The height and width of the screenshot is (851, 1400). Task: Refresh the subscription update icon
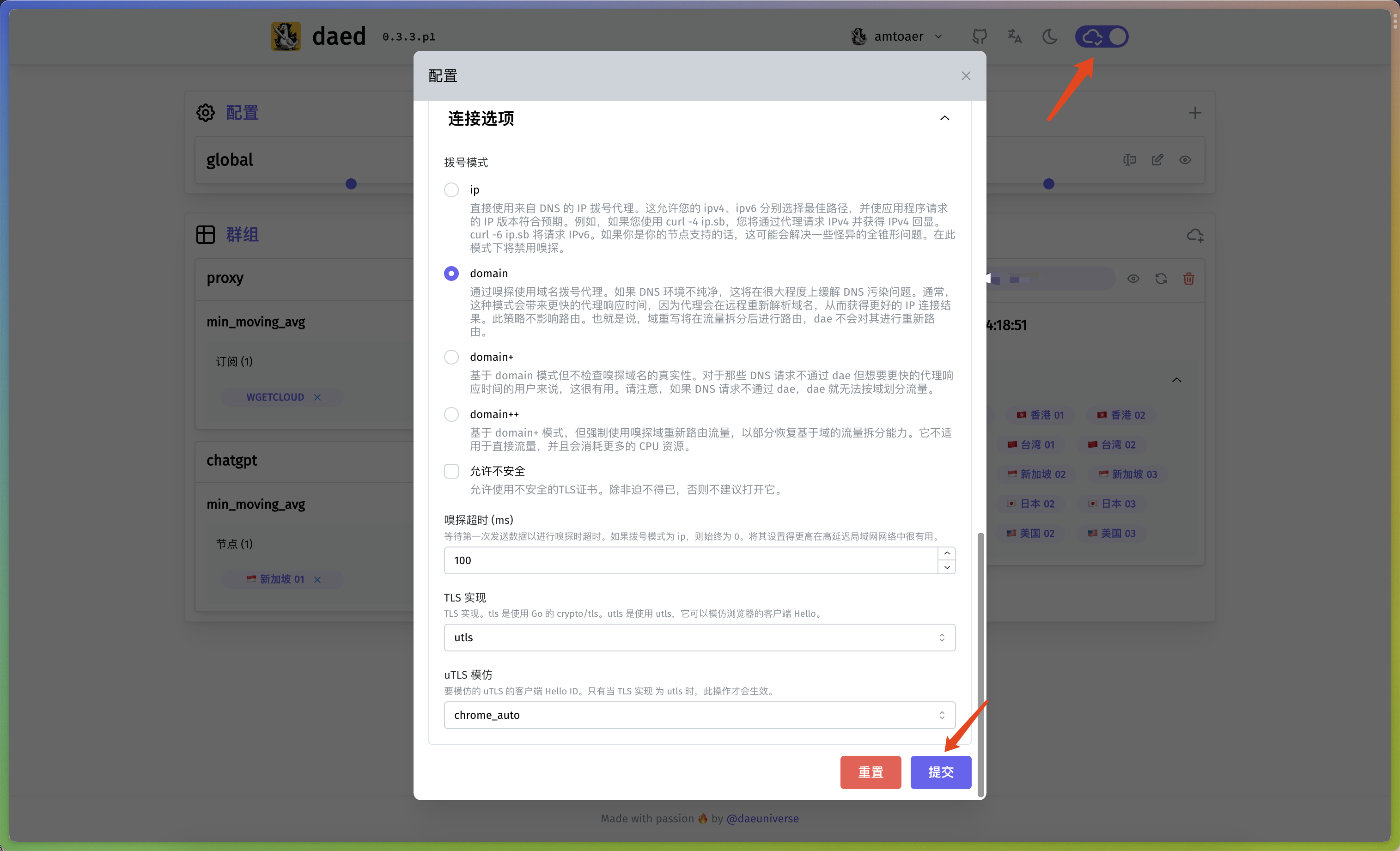[x=1162, y=279]
